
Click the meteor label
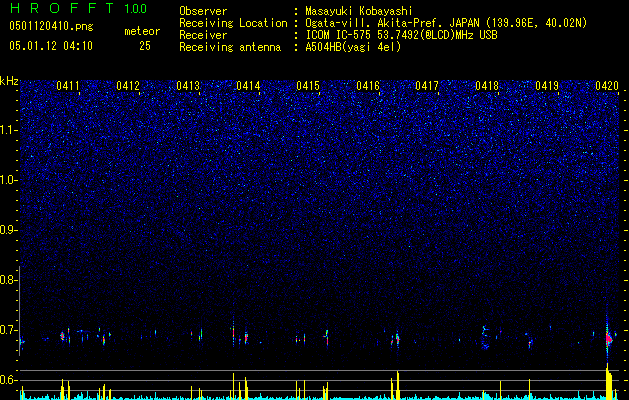click(x=142, y=31)
